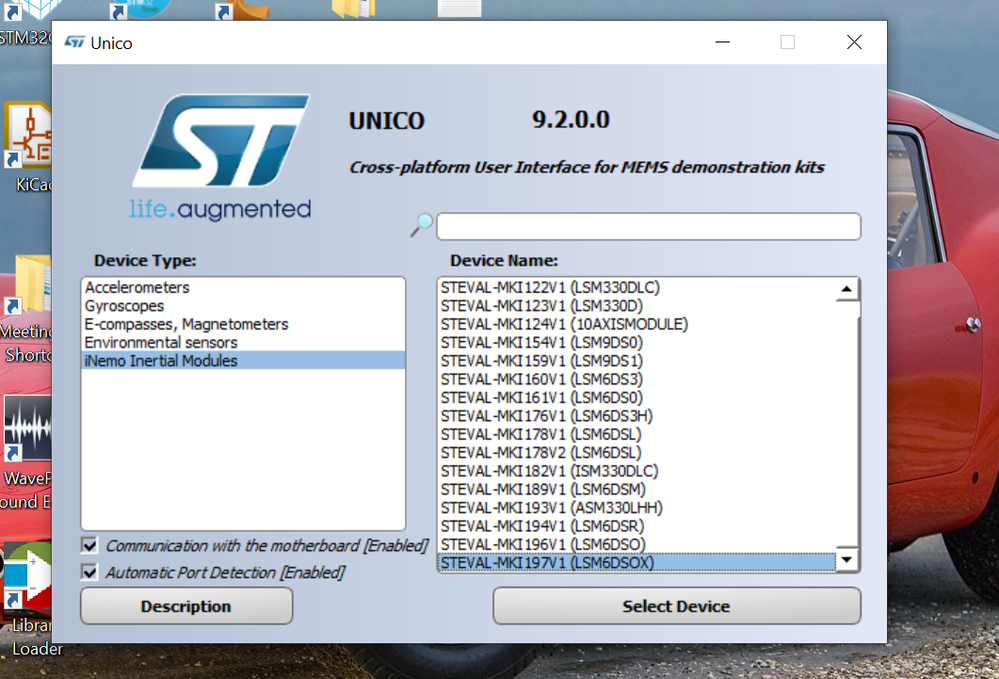999x679 pixels.
Task: Select Gyroscopes device type
Action: pos(243,306)
